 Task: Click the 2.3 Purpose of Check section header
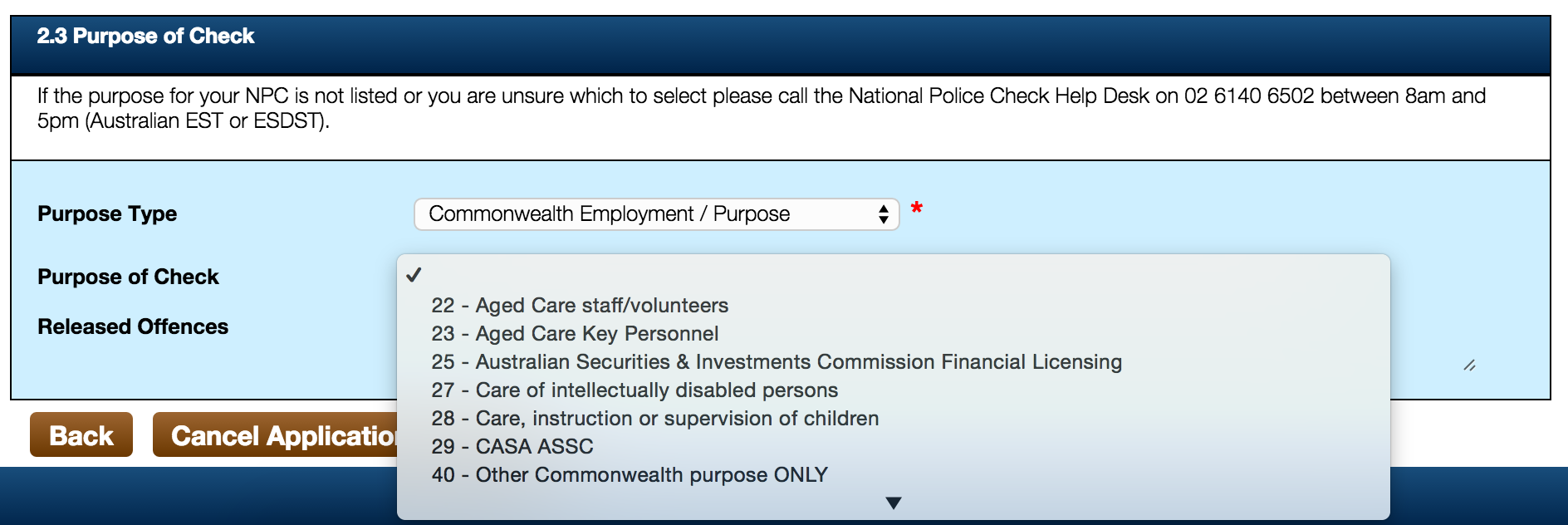pos(145,37)
